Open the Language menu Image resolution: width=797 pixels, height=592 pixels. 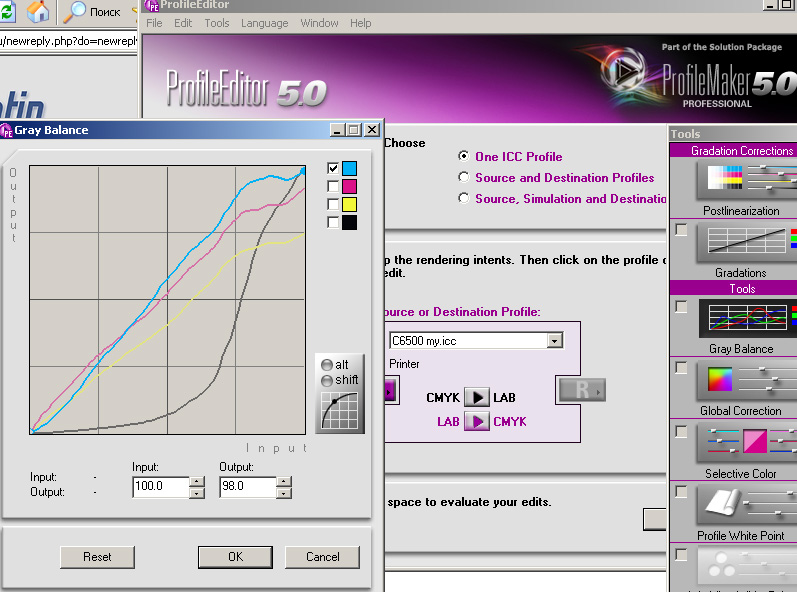pos(264,23)
